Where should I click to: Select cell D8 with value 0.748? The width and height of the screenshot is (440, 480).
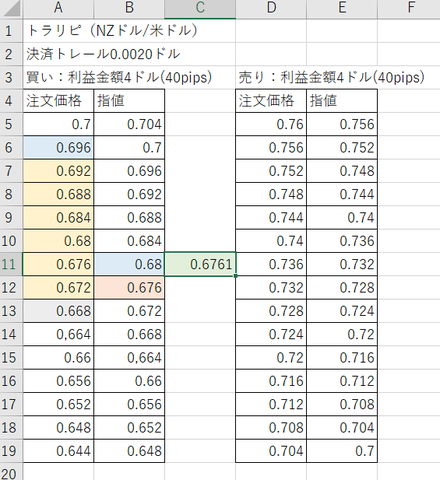pyautogui.click(x=271, y=194)
